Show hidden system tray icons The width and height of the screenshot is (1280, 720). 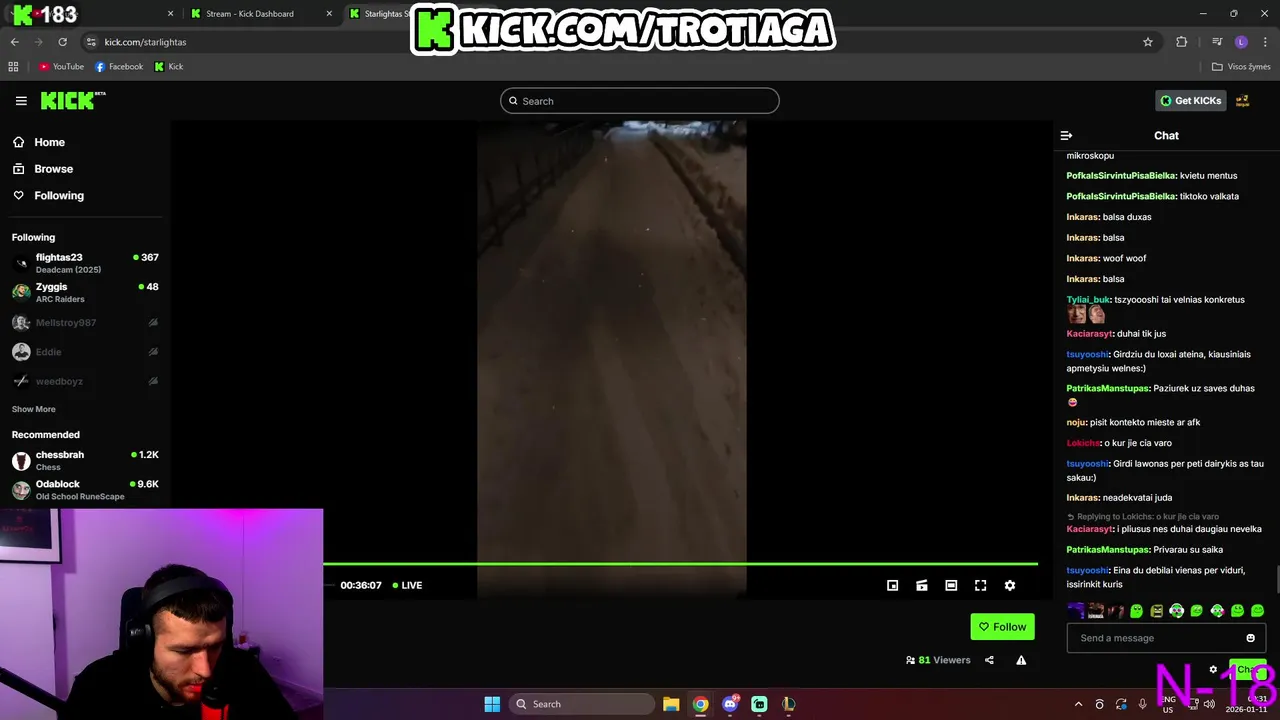click(x=1078, y=704)
